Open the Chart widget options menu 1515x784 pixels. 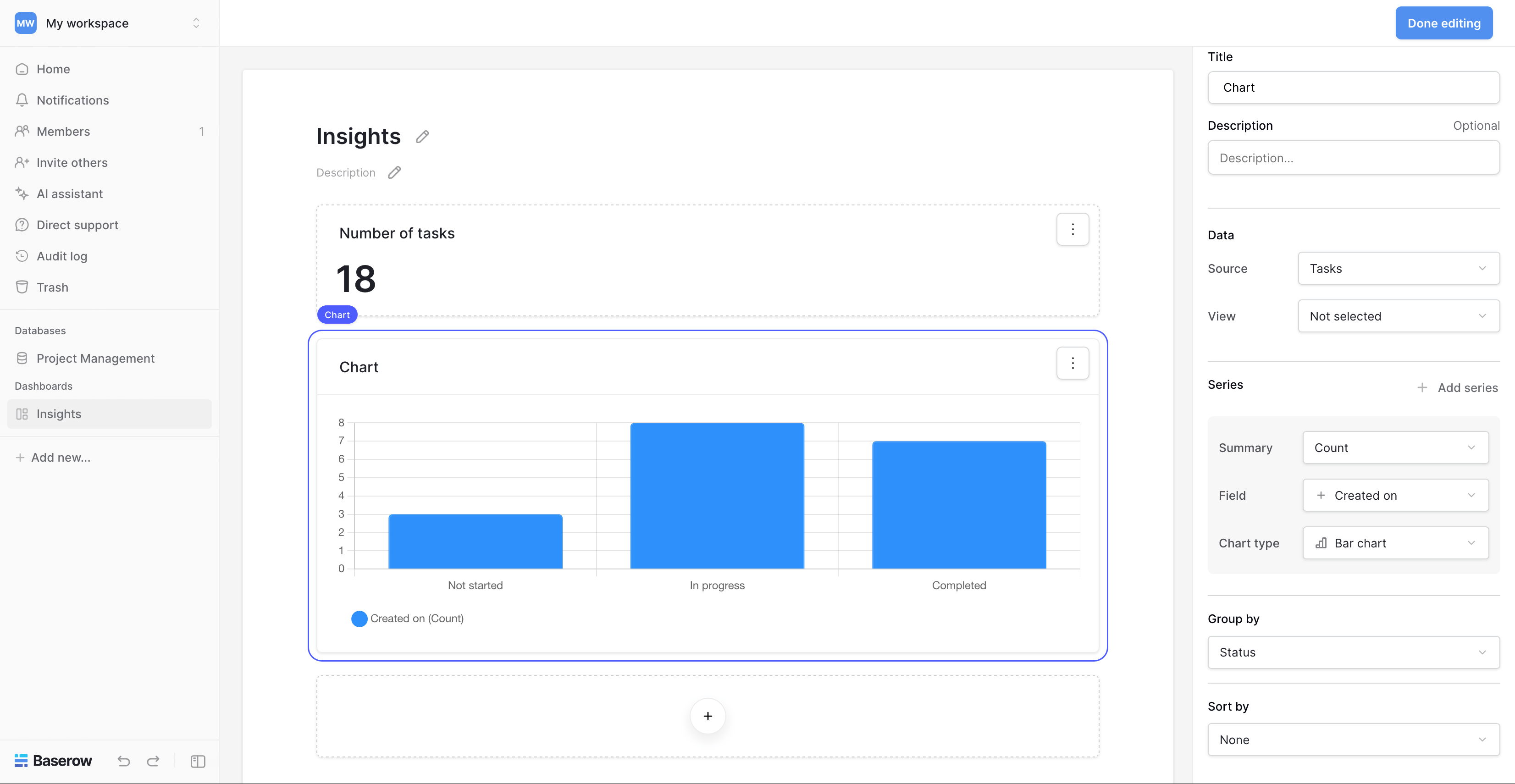1073,363
